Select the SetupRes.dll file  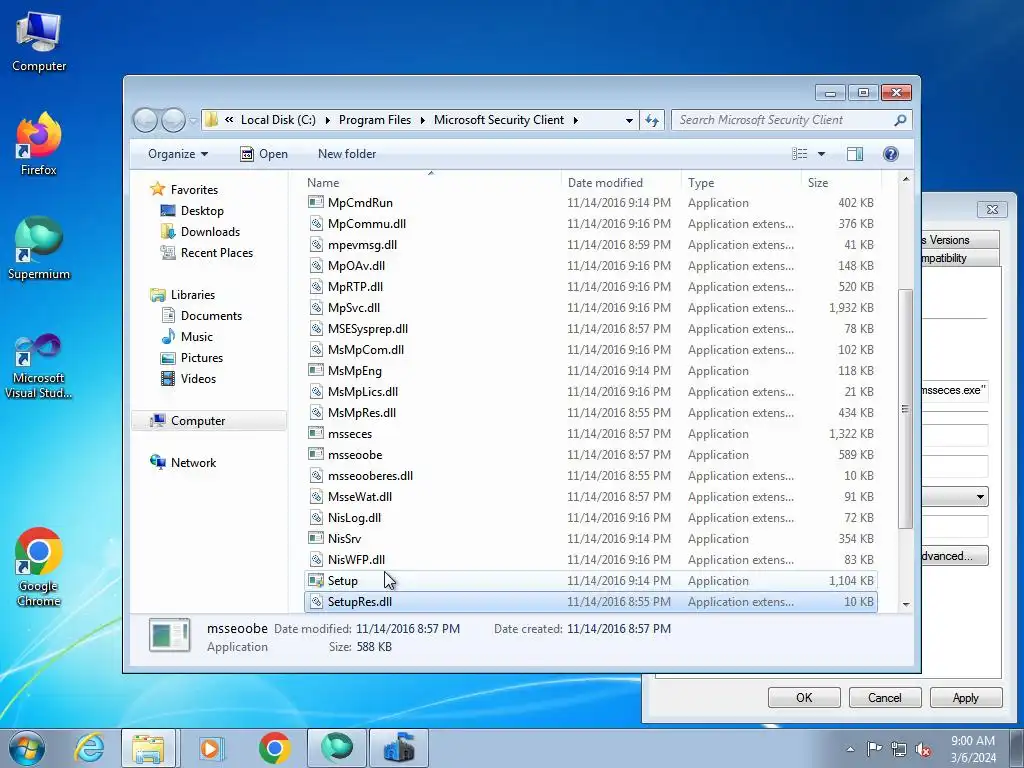(x=591, y=601)
